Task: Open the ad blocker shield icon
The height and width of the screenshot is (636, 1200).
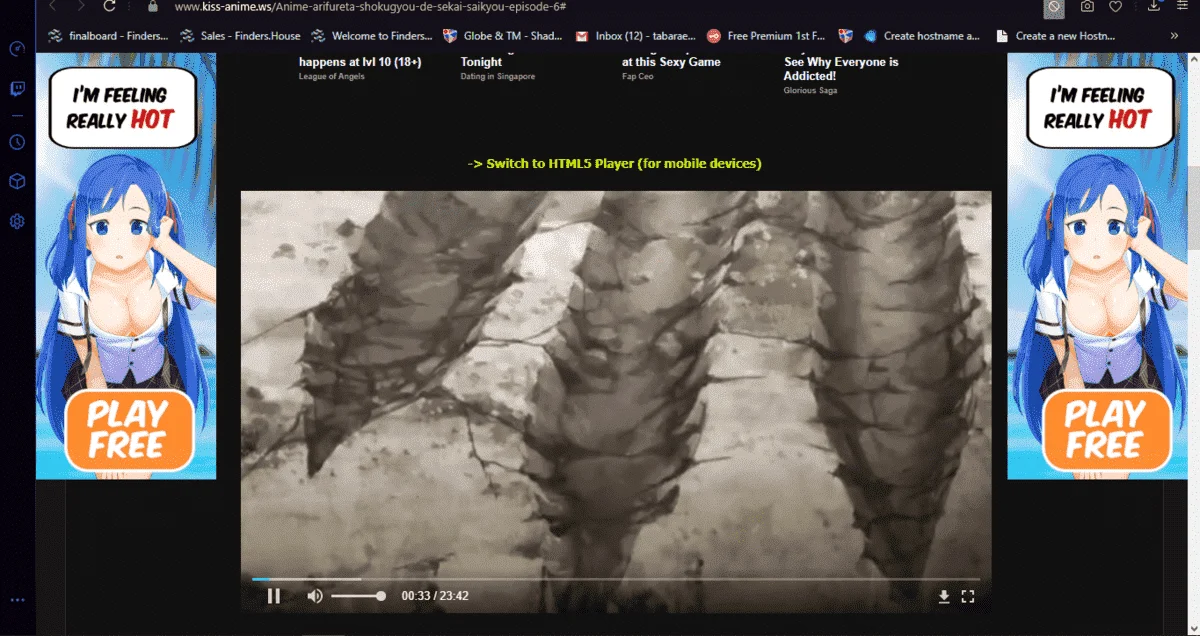Action: pos(1054,7)
